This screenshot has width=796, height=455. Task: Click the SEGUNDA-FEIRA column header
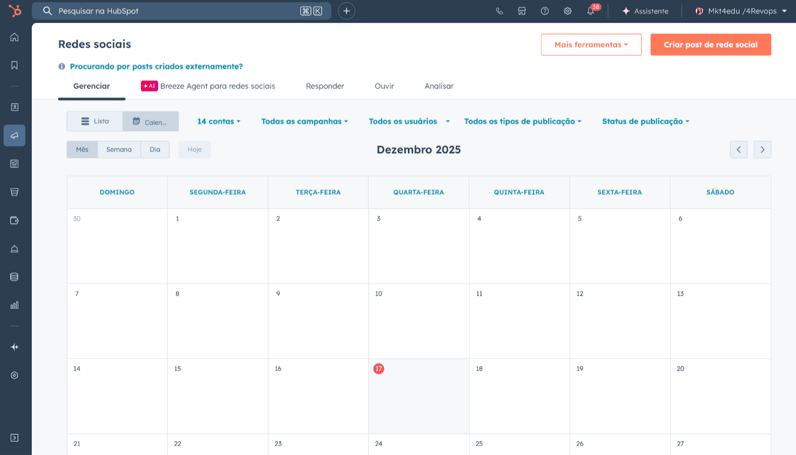pos(218,192)
